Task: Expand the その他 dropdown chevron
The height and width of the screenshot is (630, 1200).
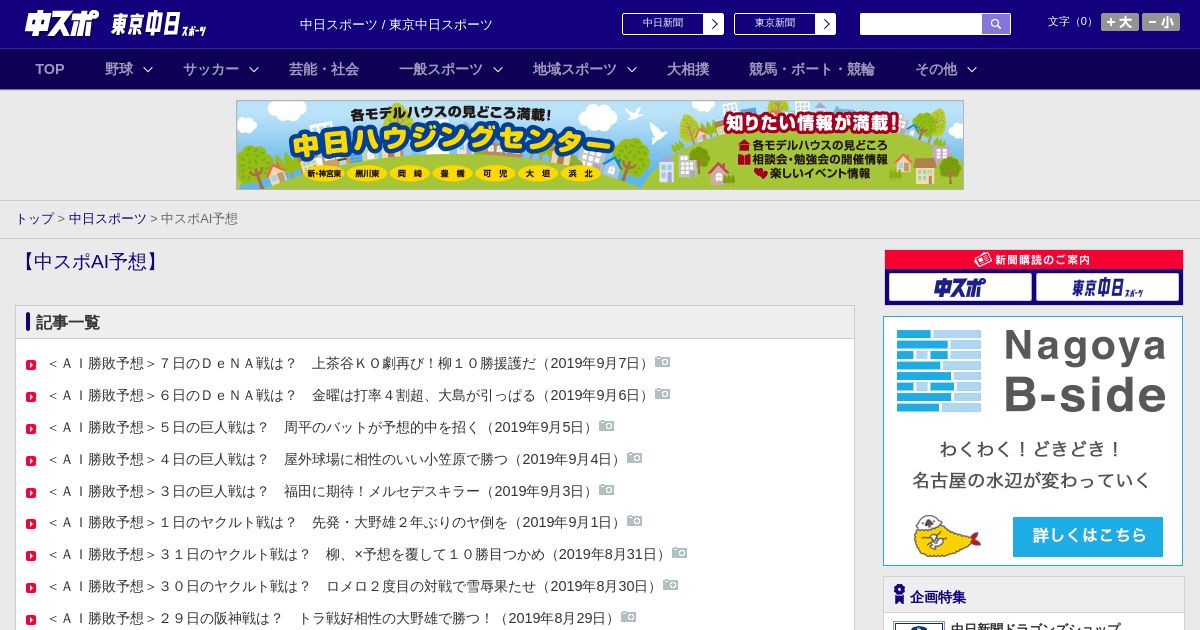Action: [972, 69]
